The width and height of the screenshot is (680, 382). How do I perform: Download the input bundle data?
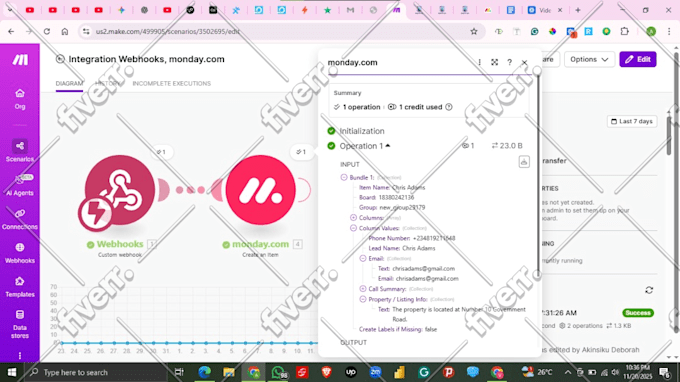point(524,162)
